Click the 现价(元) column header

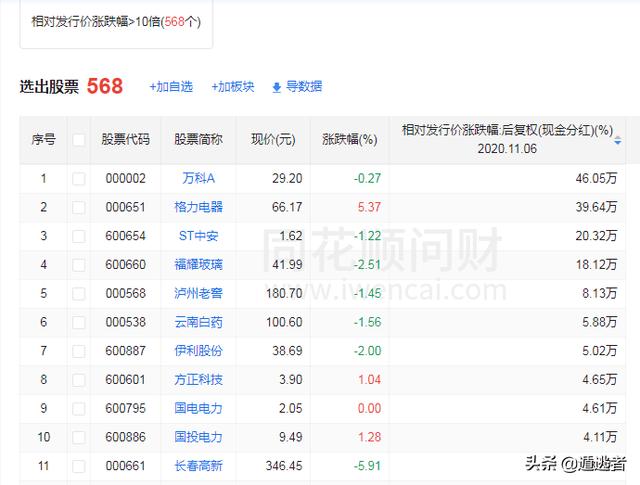pyautogui.click(x=273, y=140)
